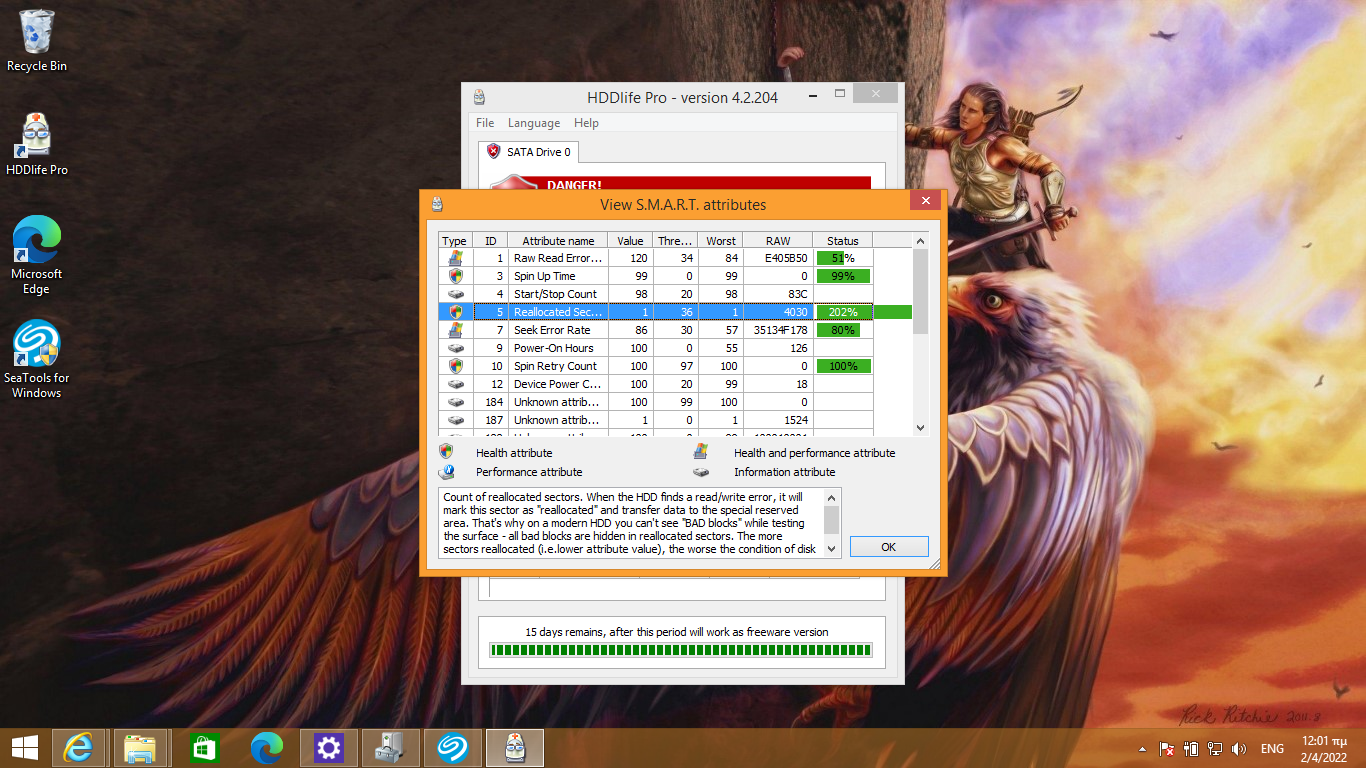Click HDDlife Pro taskbar icon

(x=515, y=747)
